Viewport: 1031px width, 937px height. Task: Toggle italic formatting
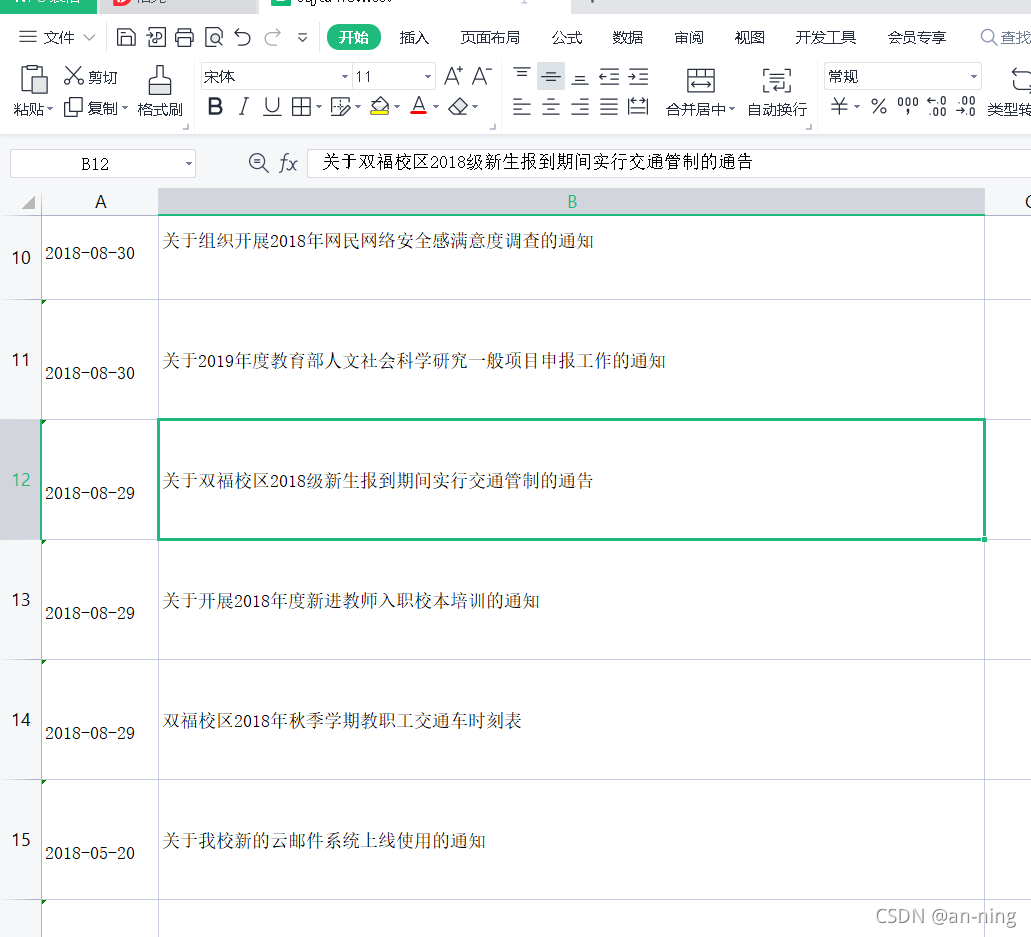coord(243,107)
